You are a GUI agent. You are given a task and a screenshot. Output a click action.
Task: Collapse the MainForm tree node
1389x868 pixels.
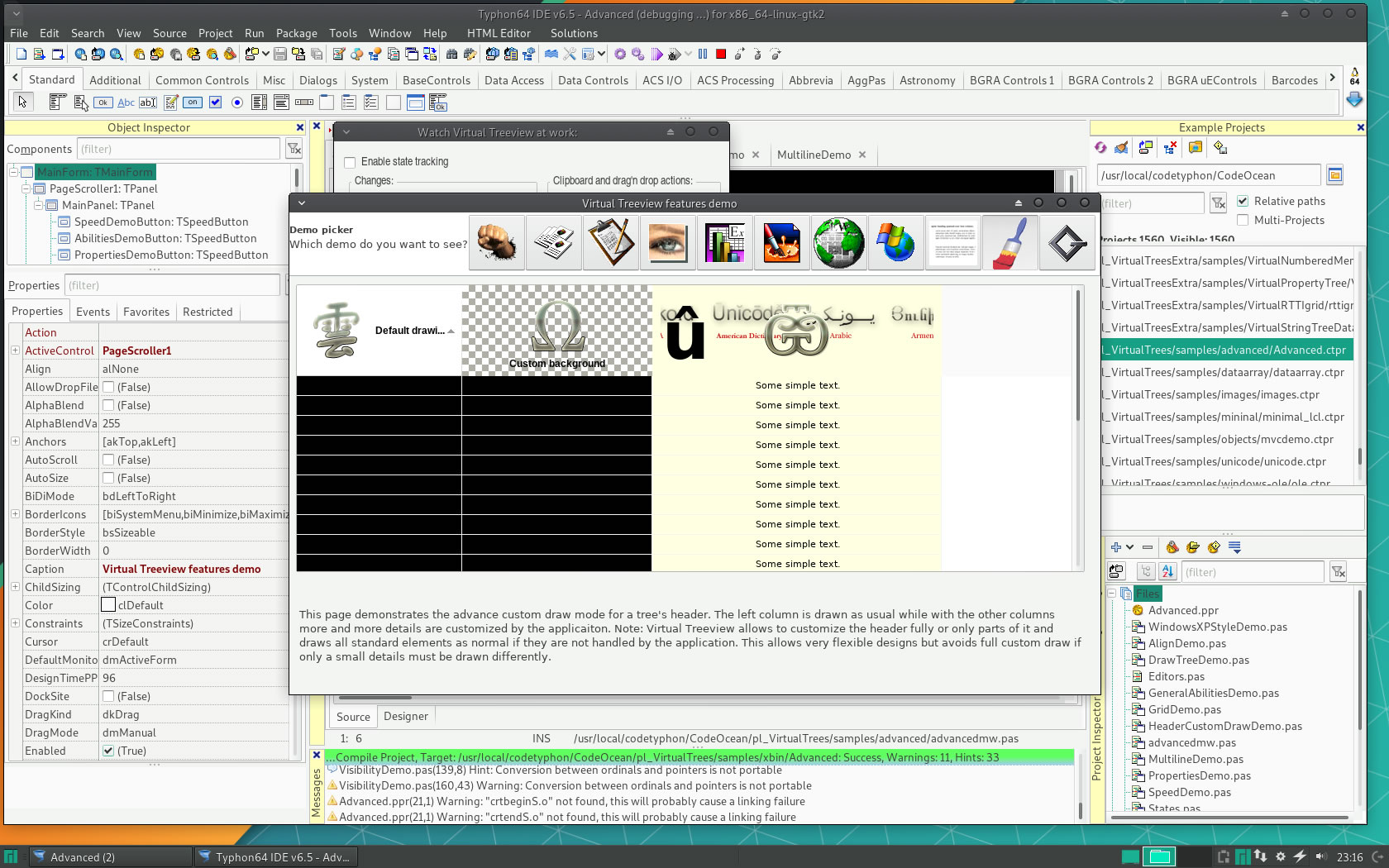coord(13,172)
